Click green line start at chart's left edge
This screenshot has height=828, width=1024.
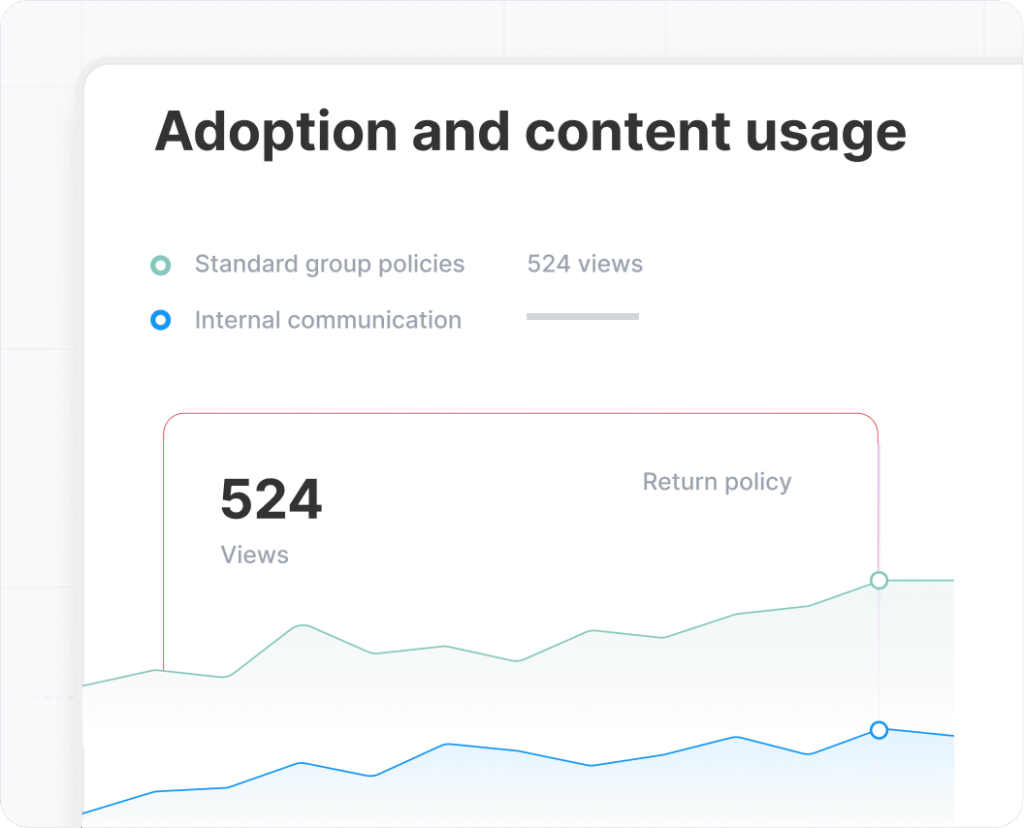point(88,685)
